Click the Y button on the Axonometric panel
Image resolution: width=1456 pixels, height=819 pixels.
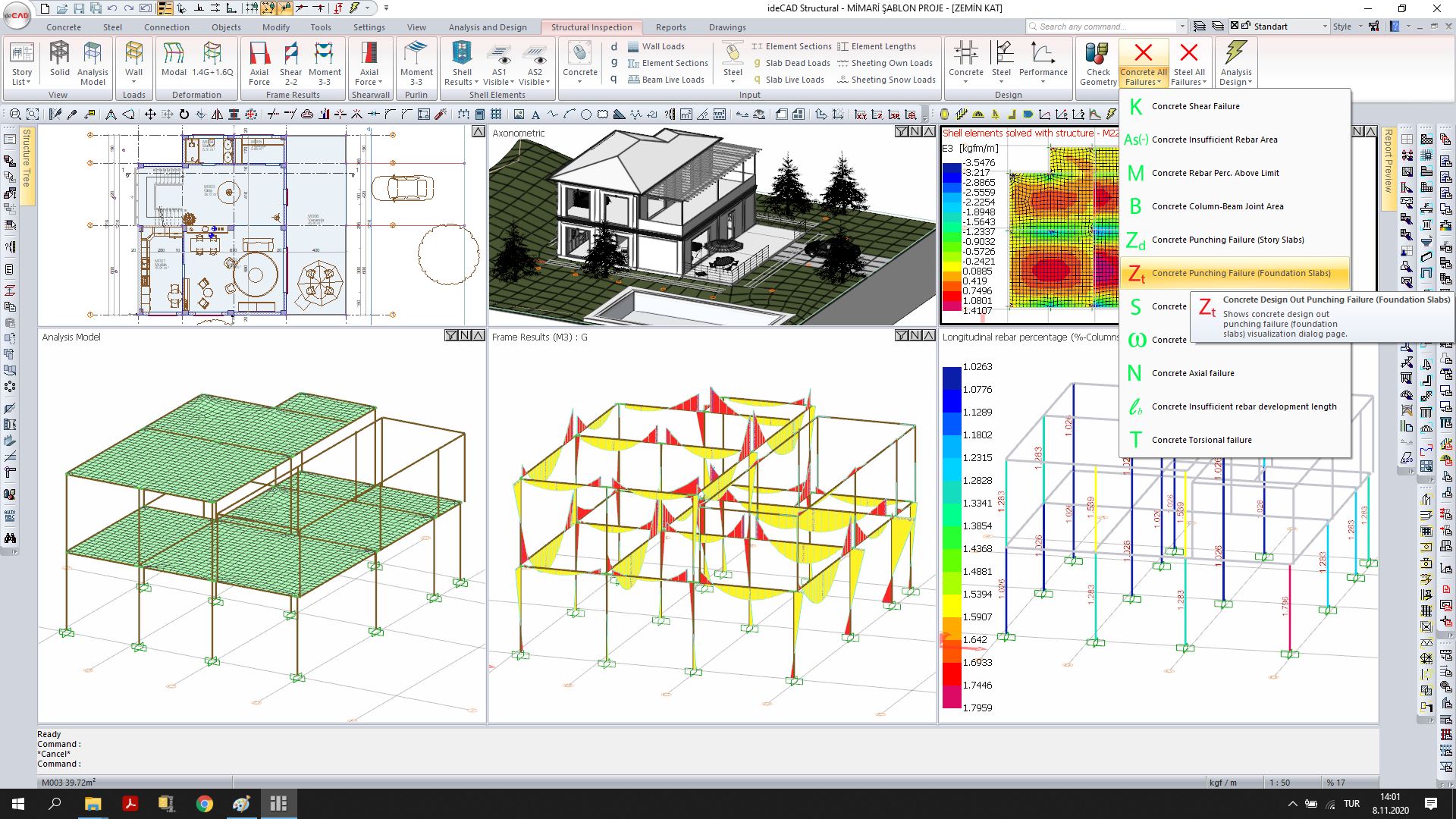click(901, 131)
